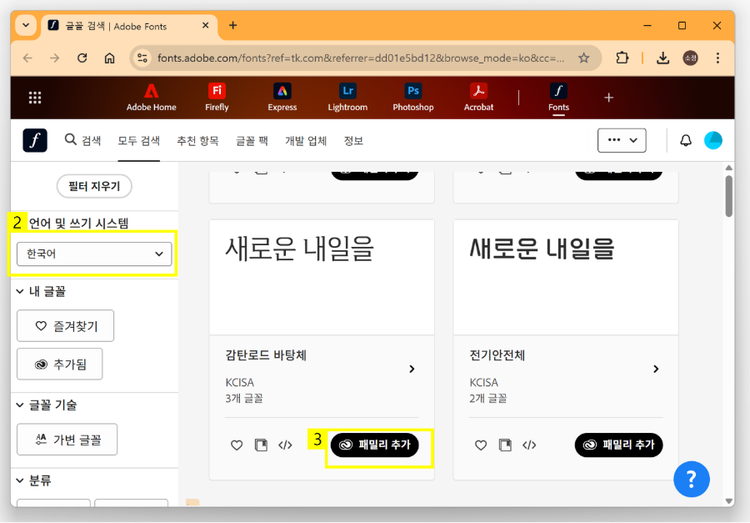Open Photoshop shortcut
The image size is (750, 523).
(x=413, y=98)
